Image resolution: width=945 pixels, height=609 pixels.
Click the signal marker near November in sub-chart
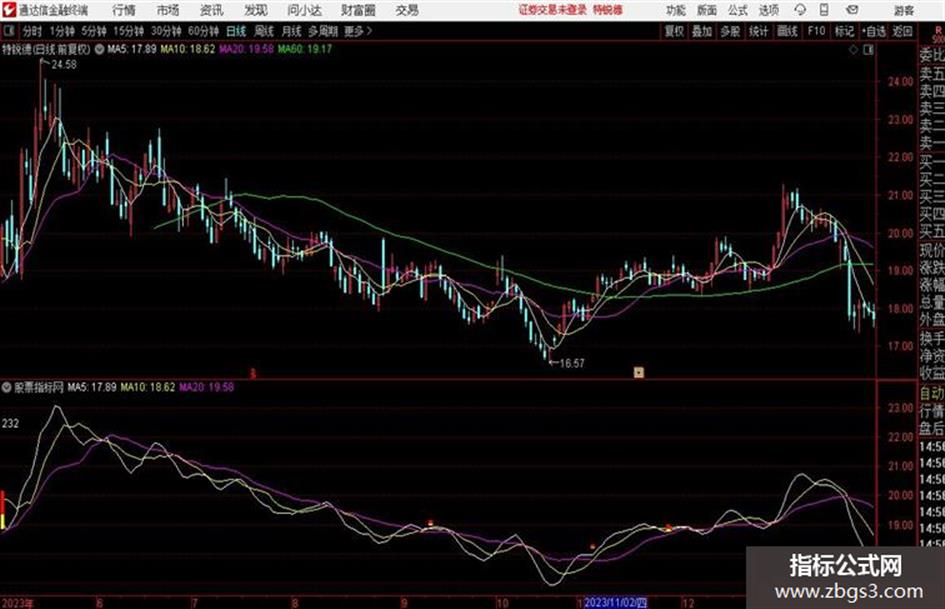[x=592, y=546]
